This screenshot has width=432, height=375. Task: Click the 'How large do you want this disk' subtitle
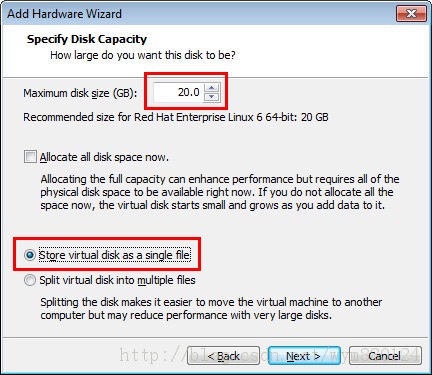tap(143, 55)
